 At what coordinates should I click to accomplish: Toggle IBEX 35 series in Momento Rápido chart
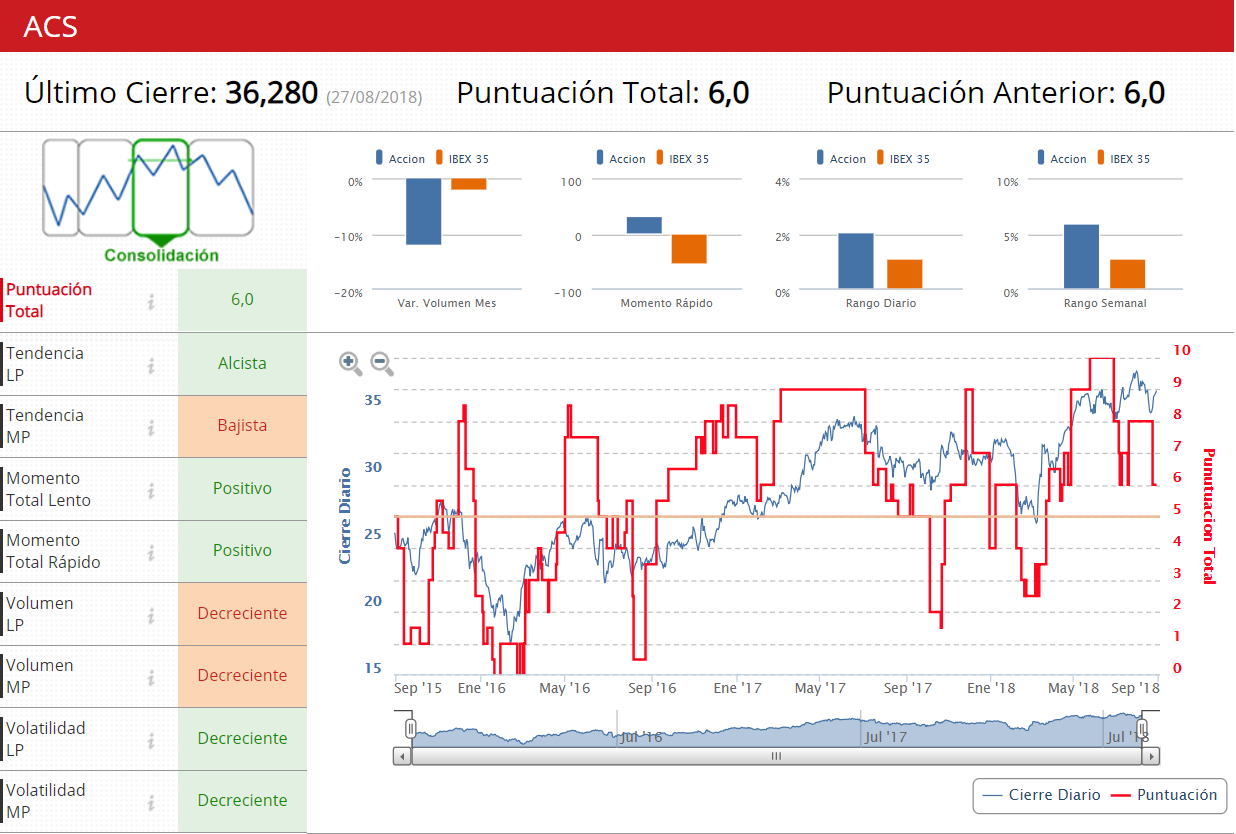(683, 159)
